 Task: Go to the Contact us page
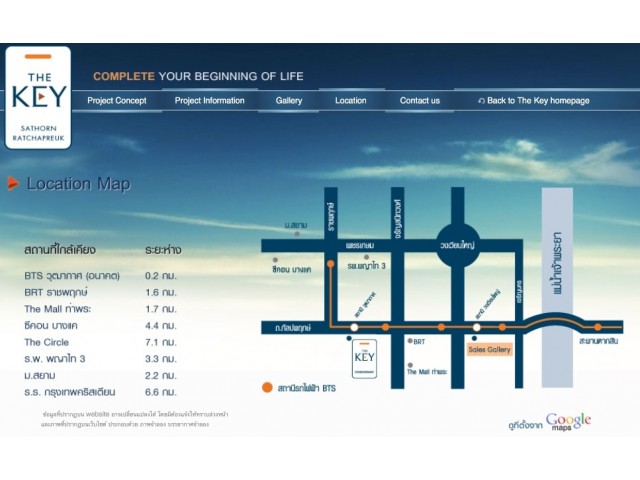point(420,101)
